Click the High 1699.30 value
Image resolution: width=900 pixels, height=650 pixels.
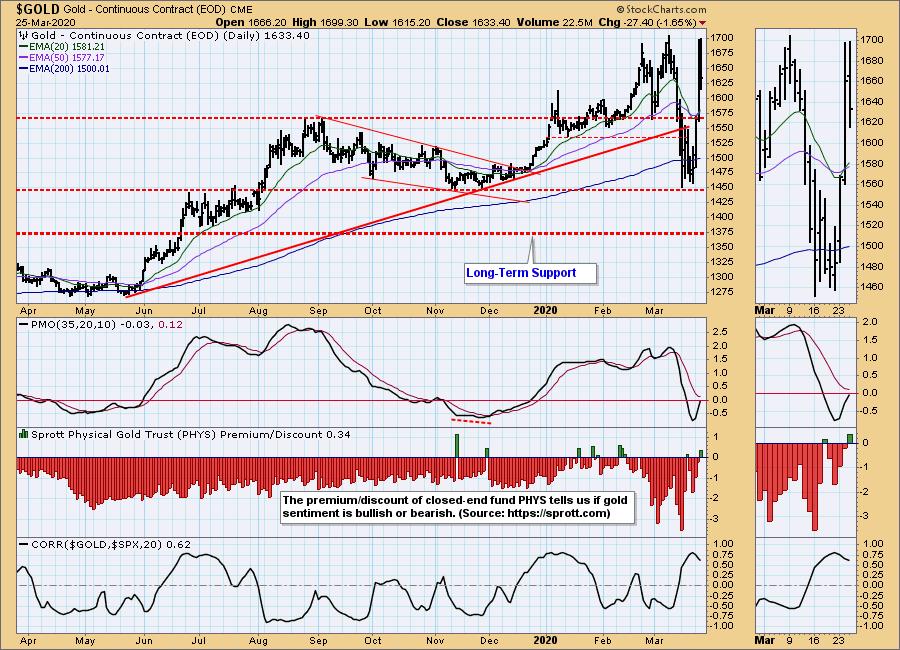325,22
